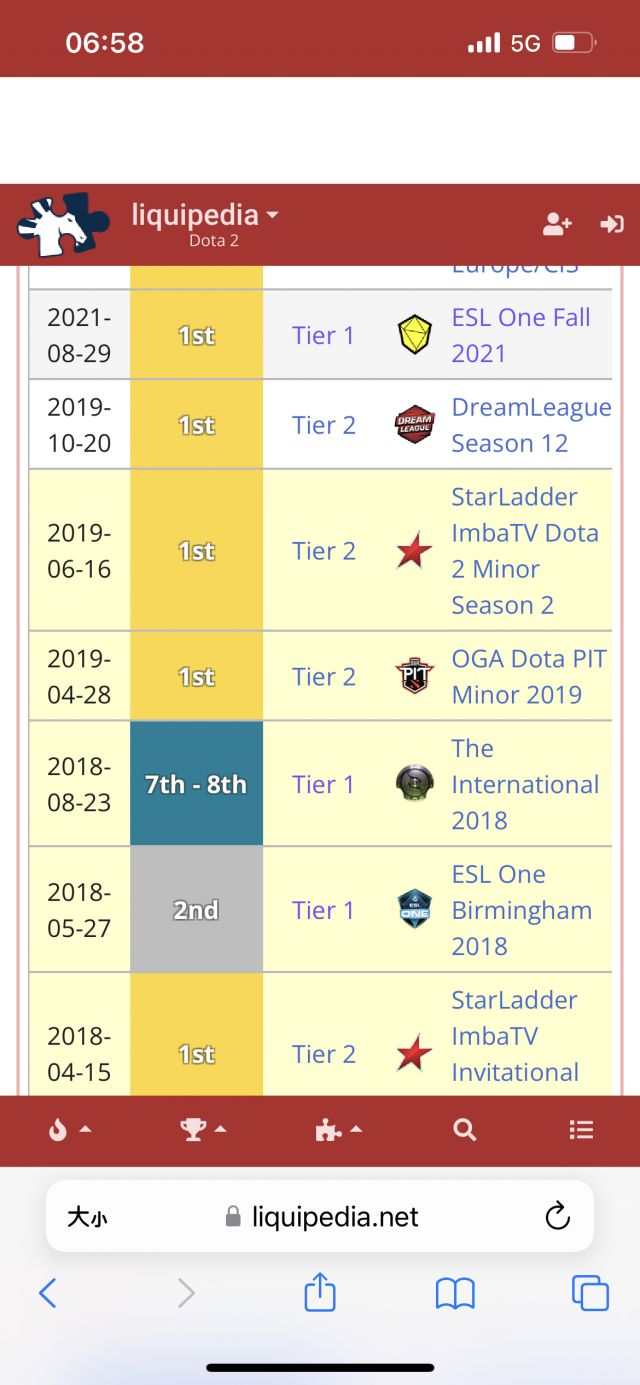
Task: Tap the Liquipedia horse logo
Action: (63, 225)
